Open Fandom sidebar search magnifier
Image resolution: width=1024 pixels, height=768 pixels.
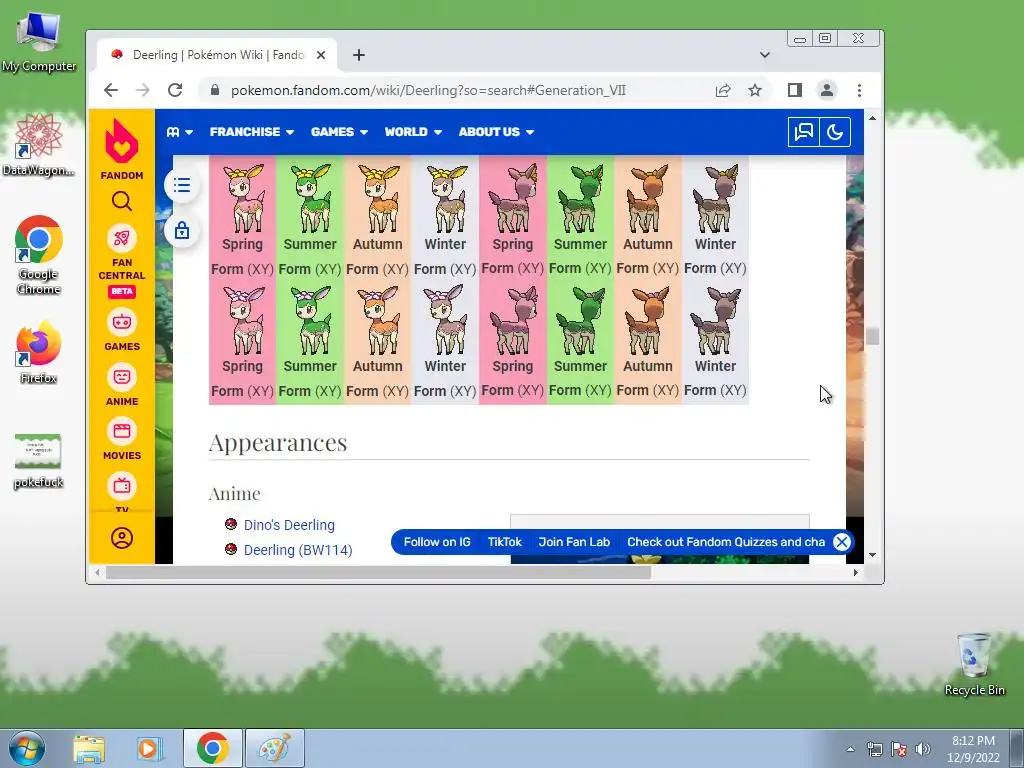121,201
